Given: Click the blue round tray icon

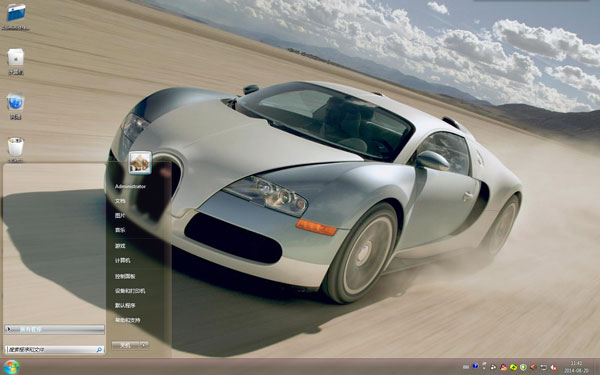Looking at the screenshot, I should 475,366.
